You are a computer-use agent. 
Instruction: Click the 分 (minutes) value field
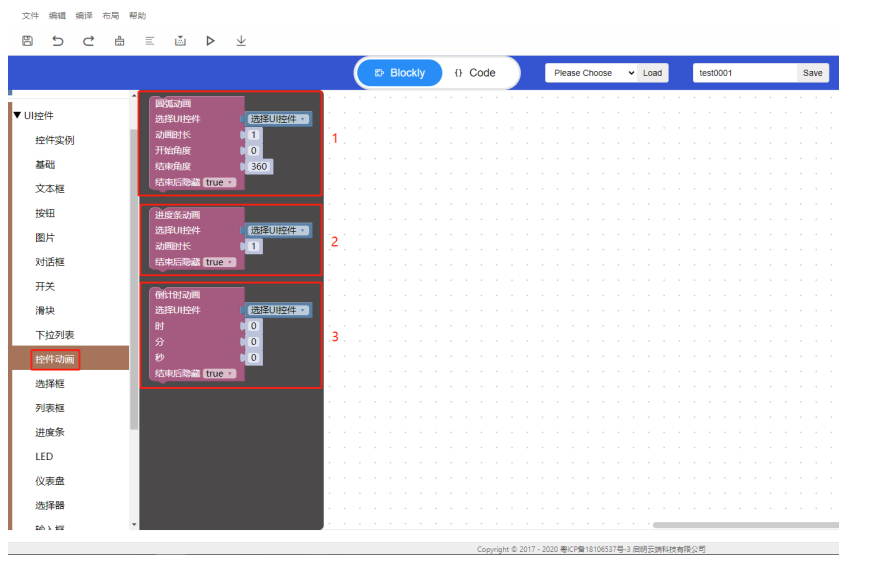tap(253, 342)
